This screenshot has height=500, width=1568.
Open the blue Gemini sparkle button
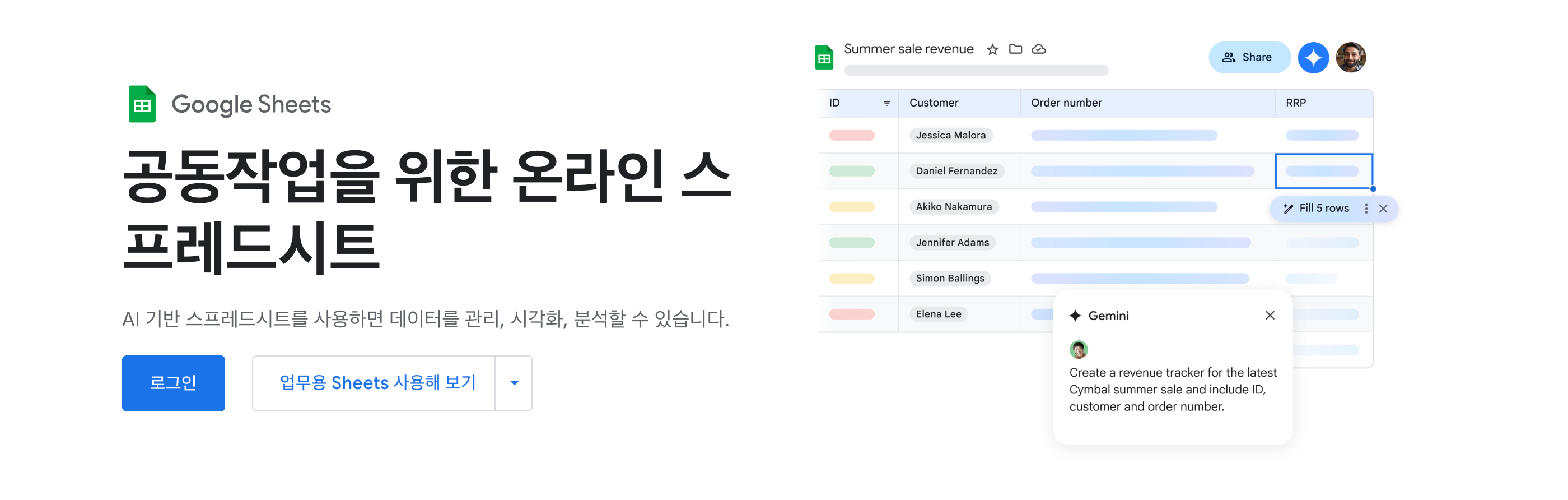click(x=1313, y=58)
